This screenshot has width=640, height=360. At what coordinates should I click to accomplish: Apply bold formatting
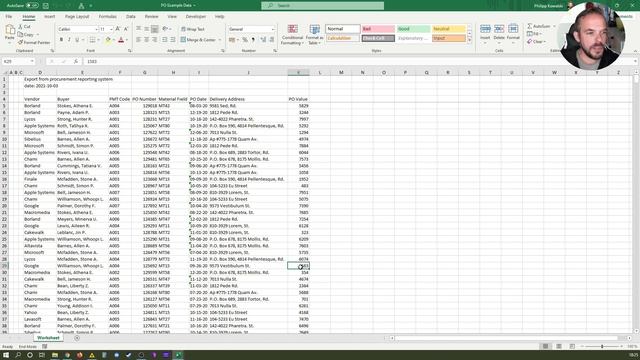[61, 40]
